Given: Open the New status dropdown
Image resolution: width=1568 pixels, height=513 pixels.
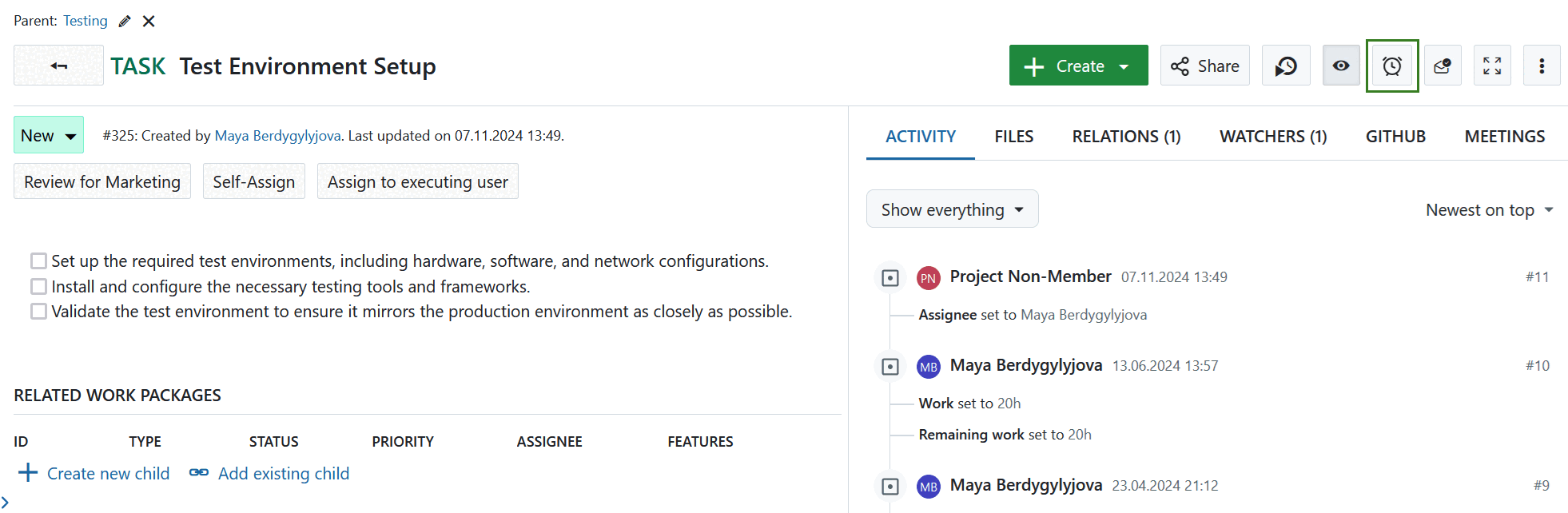Looking at the screenshot, I should pyautogui.click(x=49, y=135).
